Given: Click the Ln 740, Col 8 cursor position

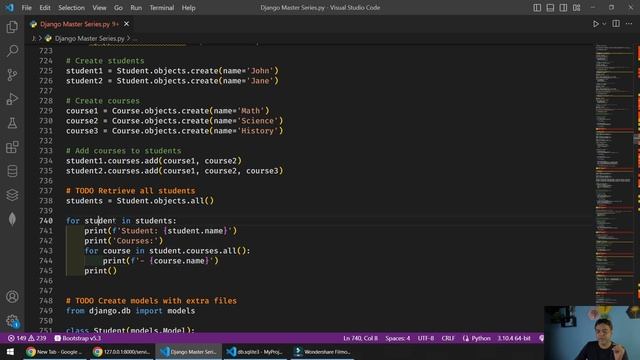Looking at the screenshot, I should pos(360,338).
